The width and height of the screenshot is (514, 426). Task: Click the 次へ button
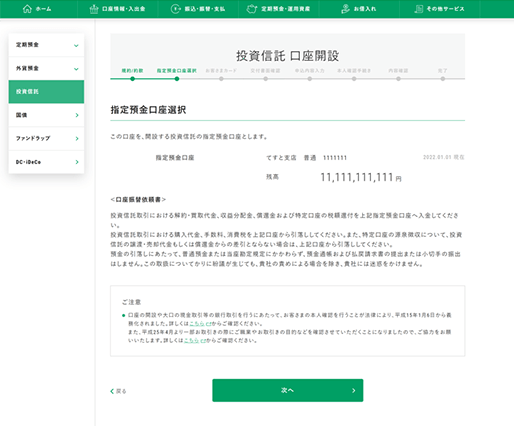[288, 390]
